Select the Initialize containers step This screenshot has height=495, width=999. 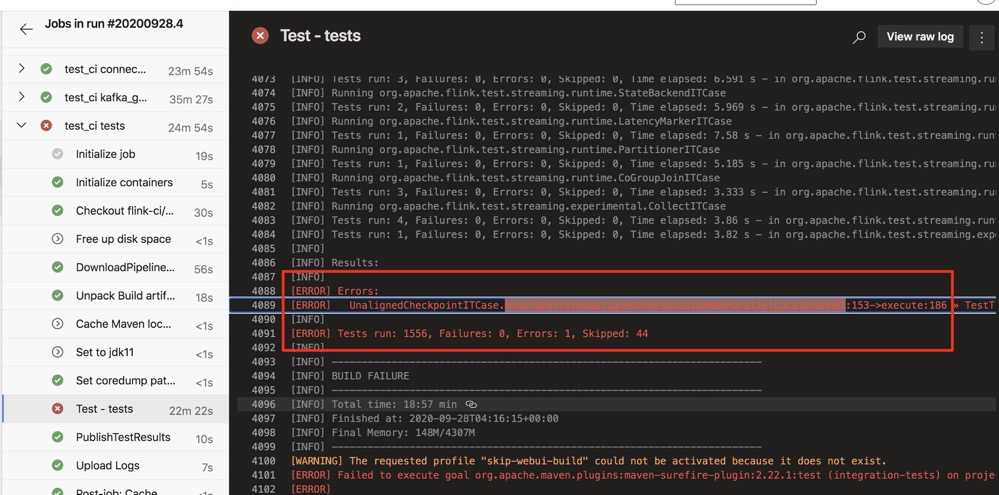tap(115, 183)
